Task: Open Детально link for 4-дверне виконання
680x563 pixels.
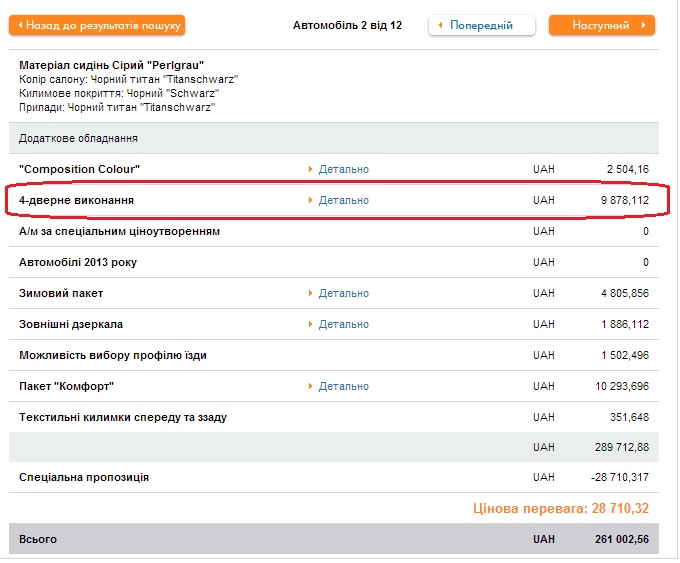Action: tap(343, 200)
